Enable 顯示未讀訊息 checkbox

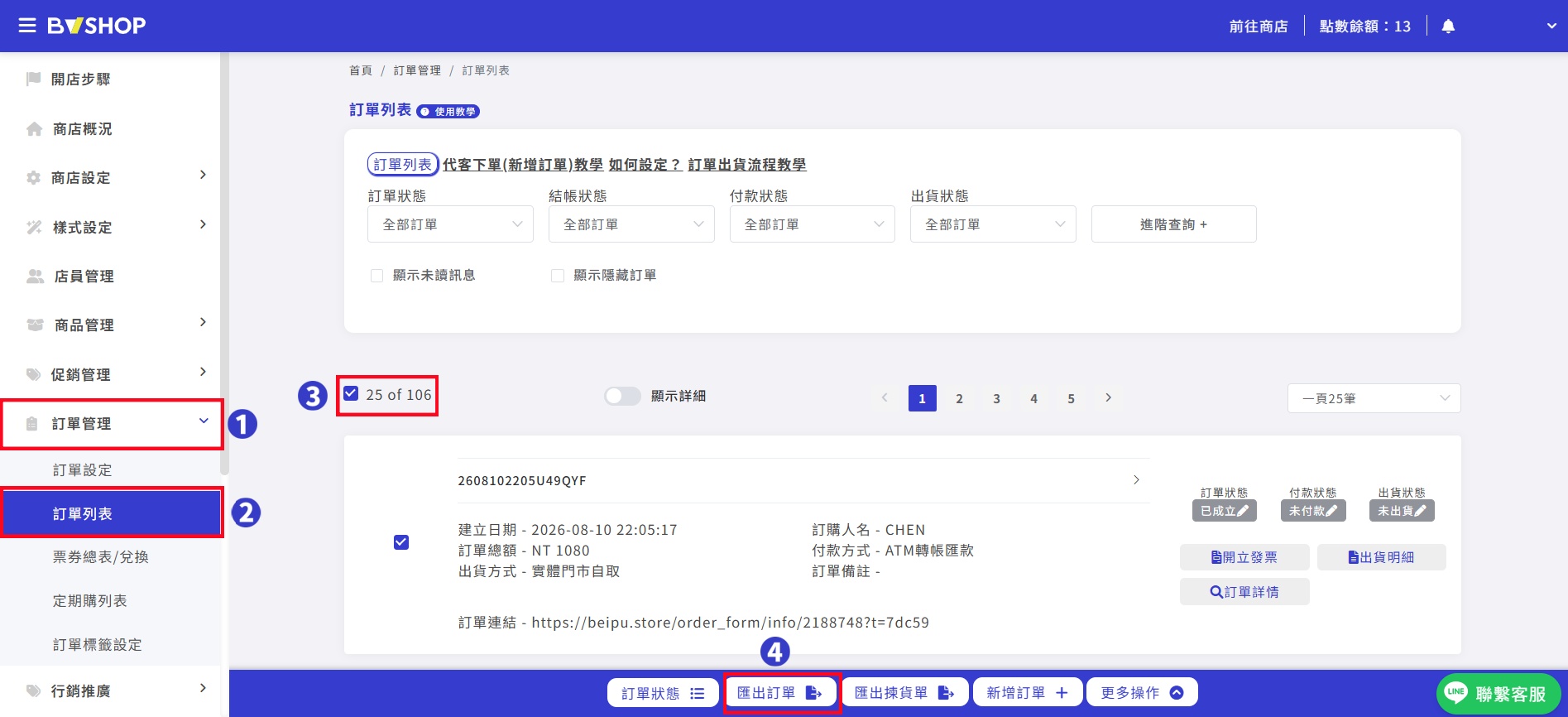pyautogui.click(x=376, y=276)
